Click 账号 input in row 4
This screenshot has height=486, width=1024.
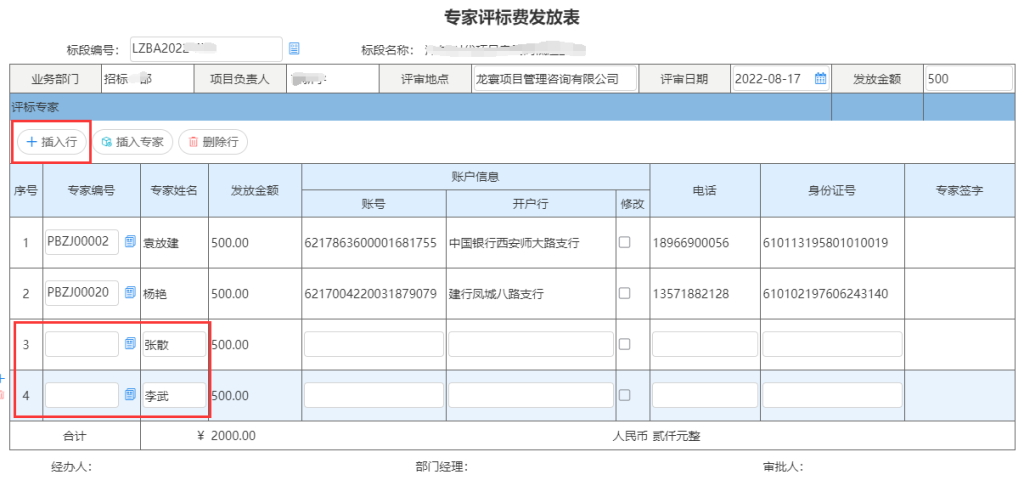tap(374, 395)
